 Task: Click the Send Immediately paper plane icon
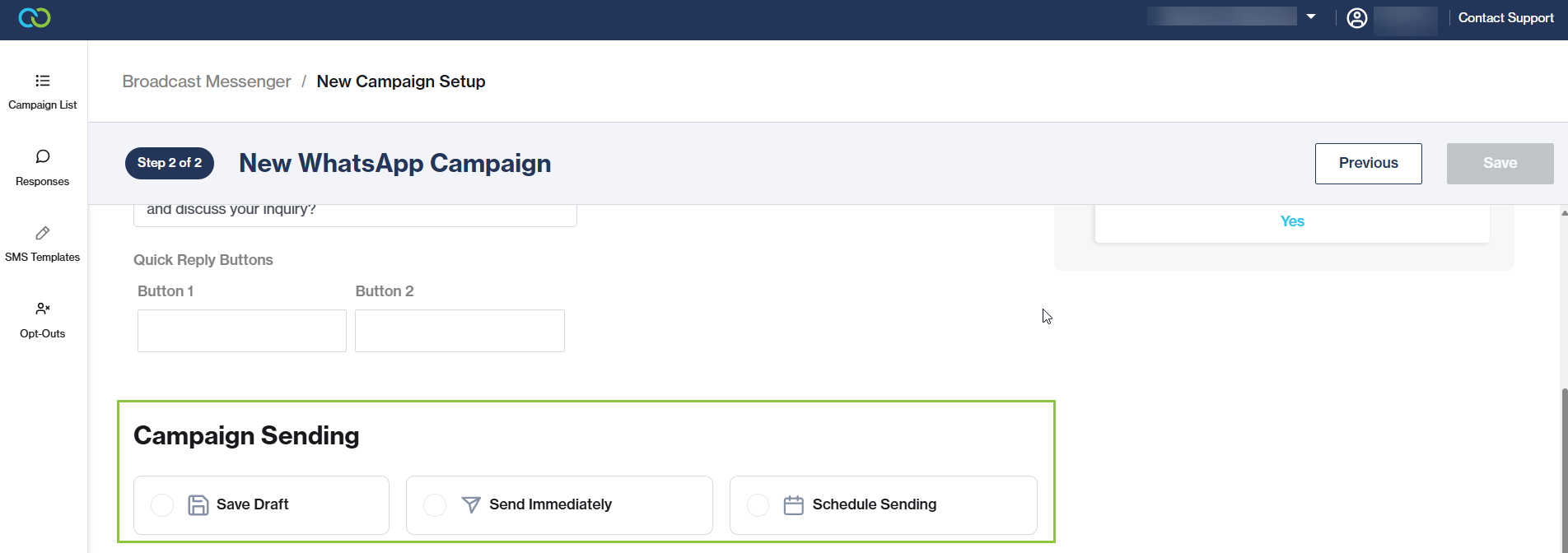471,505
